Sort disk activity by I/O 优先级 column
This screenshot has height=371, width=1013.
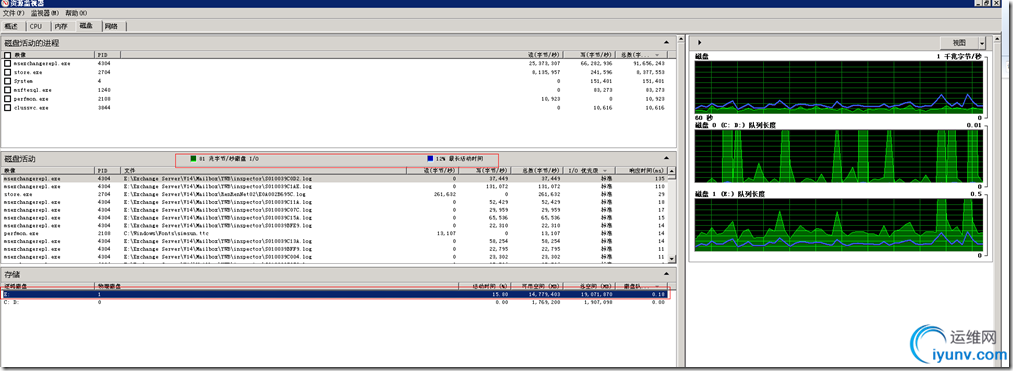(589, 171)
